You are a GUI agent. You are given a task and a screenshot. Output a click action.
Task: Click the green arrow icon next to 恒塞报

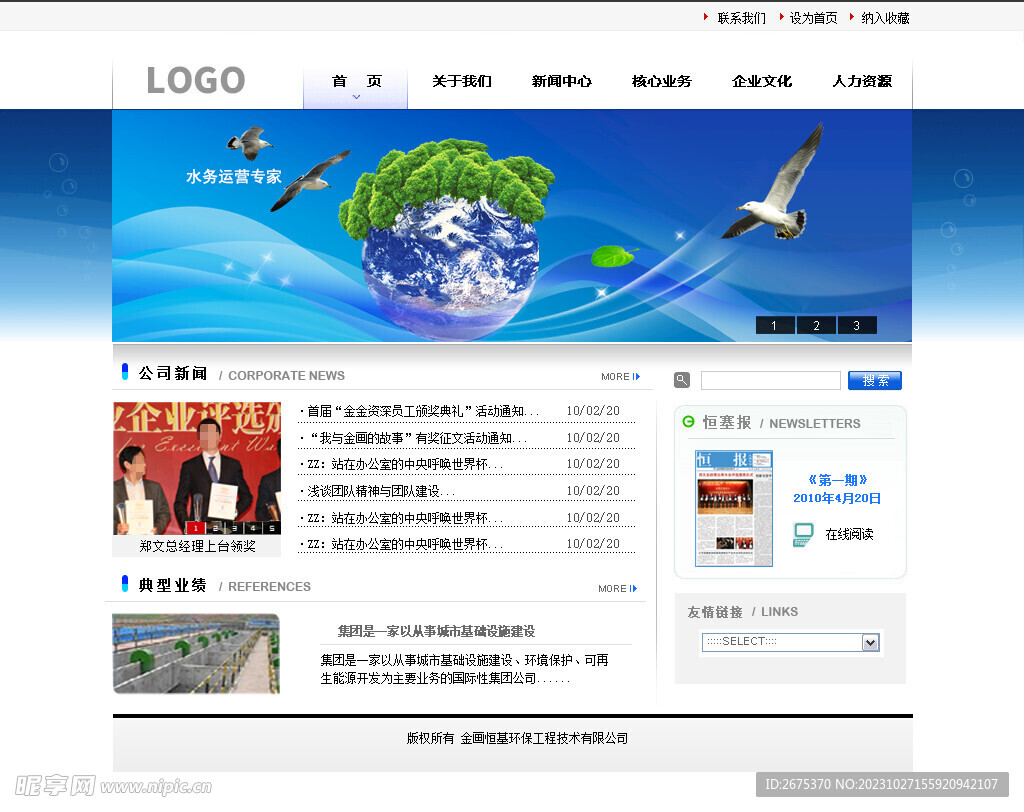pos(687,422)
